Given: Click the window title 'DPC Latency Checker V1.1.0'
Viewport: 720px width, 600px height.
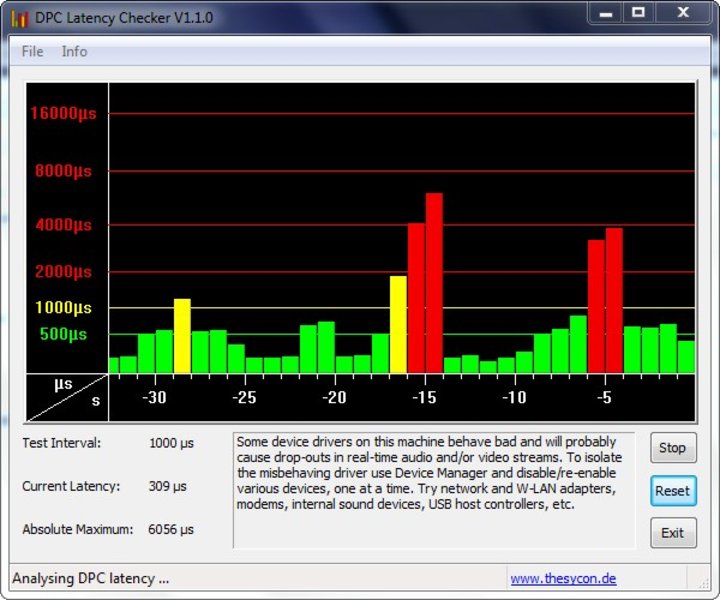Looking at the screenshot, I should [x=124, y=18].
